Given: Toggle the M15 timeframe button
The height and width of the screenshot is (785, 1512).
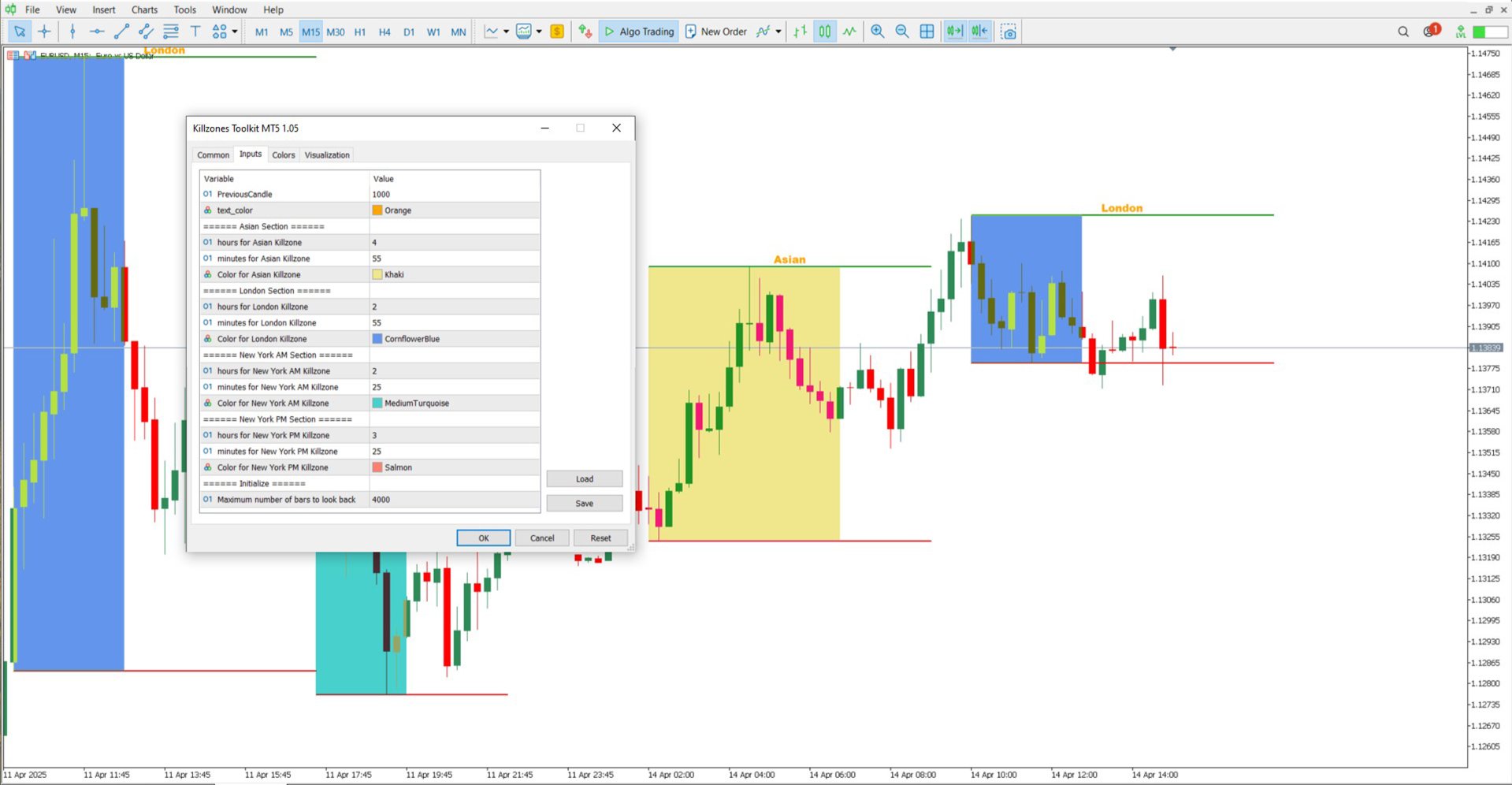Looking at the screenshot, I should [x=311, y=32].
